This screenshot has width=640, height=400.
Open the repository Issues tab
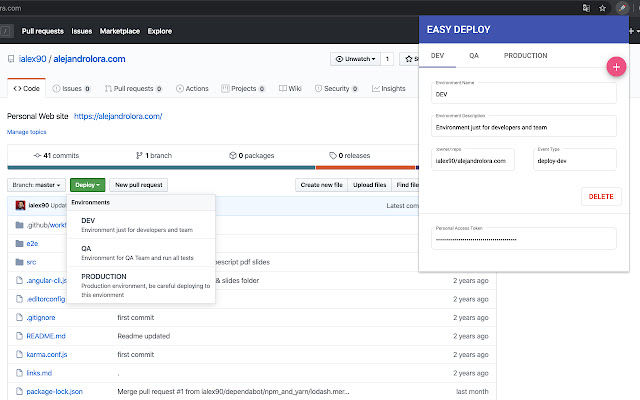tap(71, 89)
